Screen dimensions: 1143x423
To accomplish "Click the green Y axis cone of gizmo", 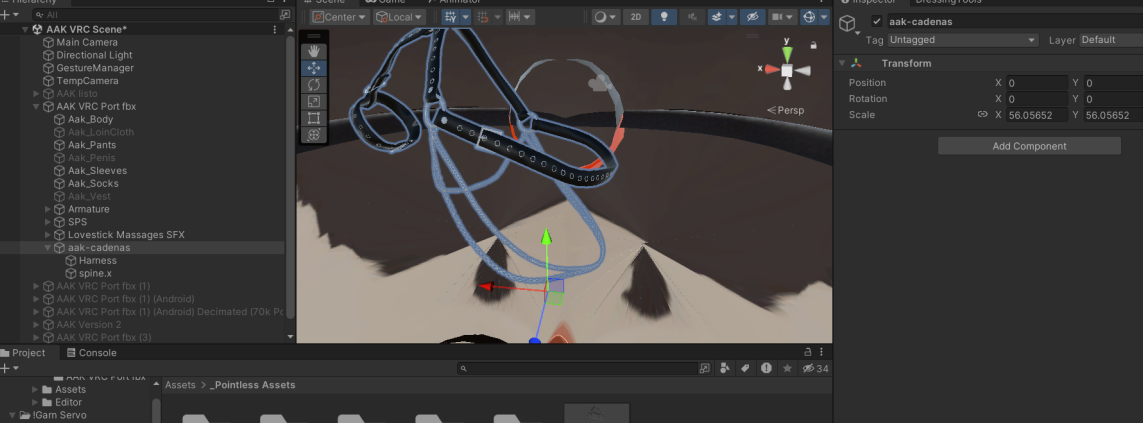I will 787,55.
